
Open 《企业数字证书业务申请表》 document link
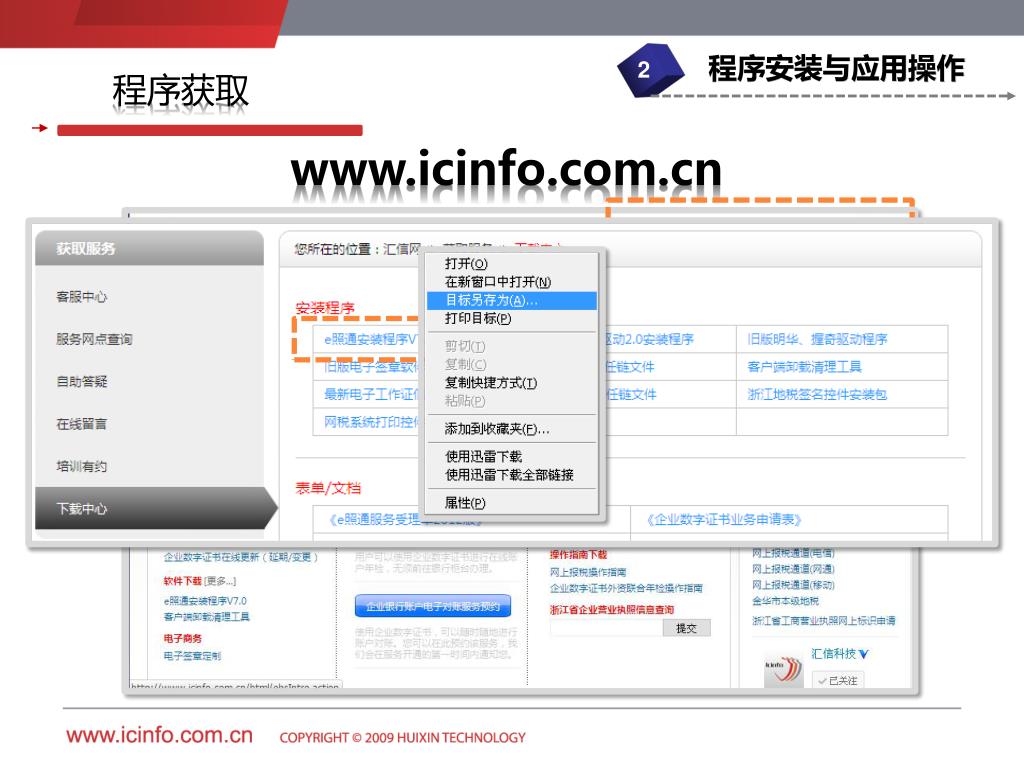pos(724,520)
